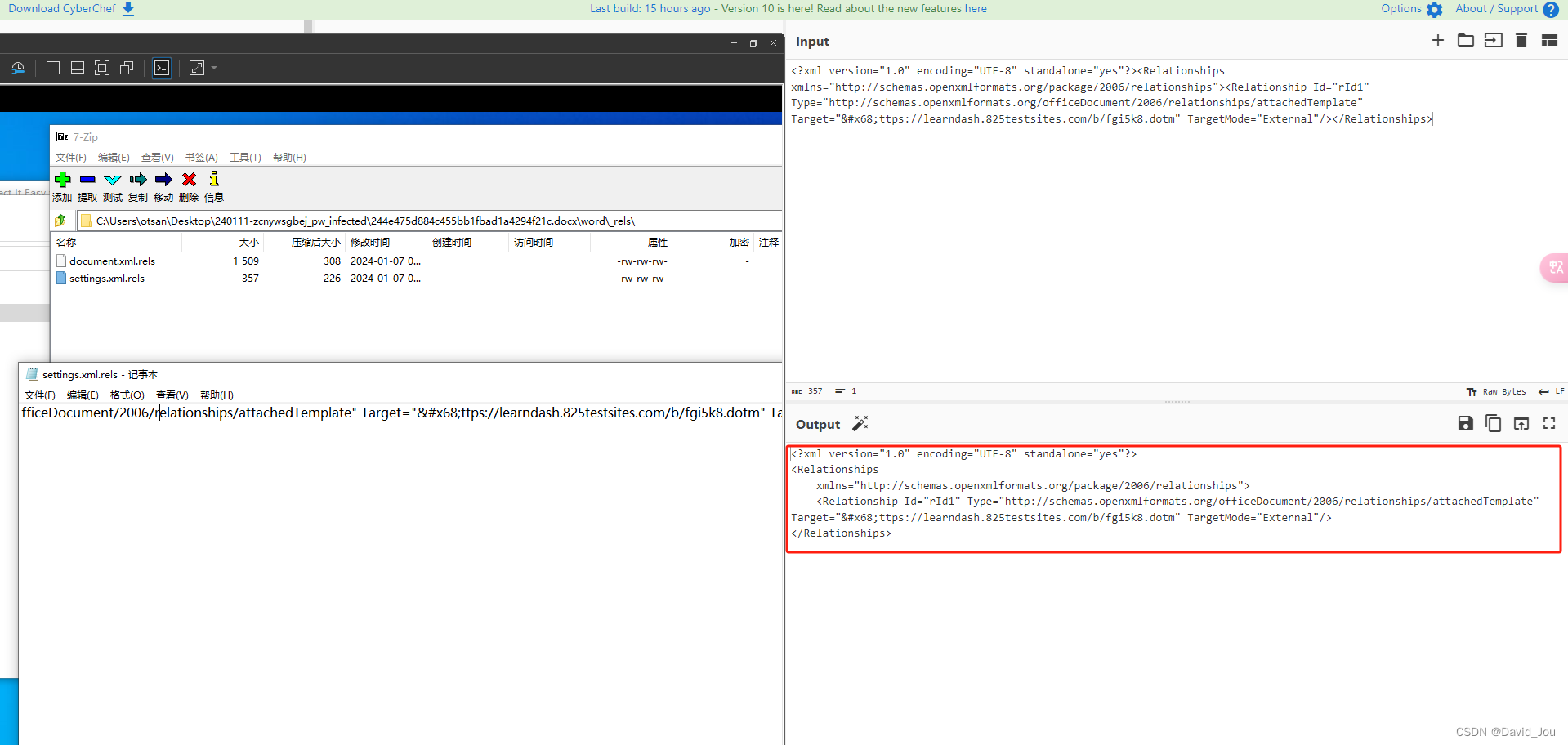Click 7-Zip 测试 (Test) button

click(113, 187)
